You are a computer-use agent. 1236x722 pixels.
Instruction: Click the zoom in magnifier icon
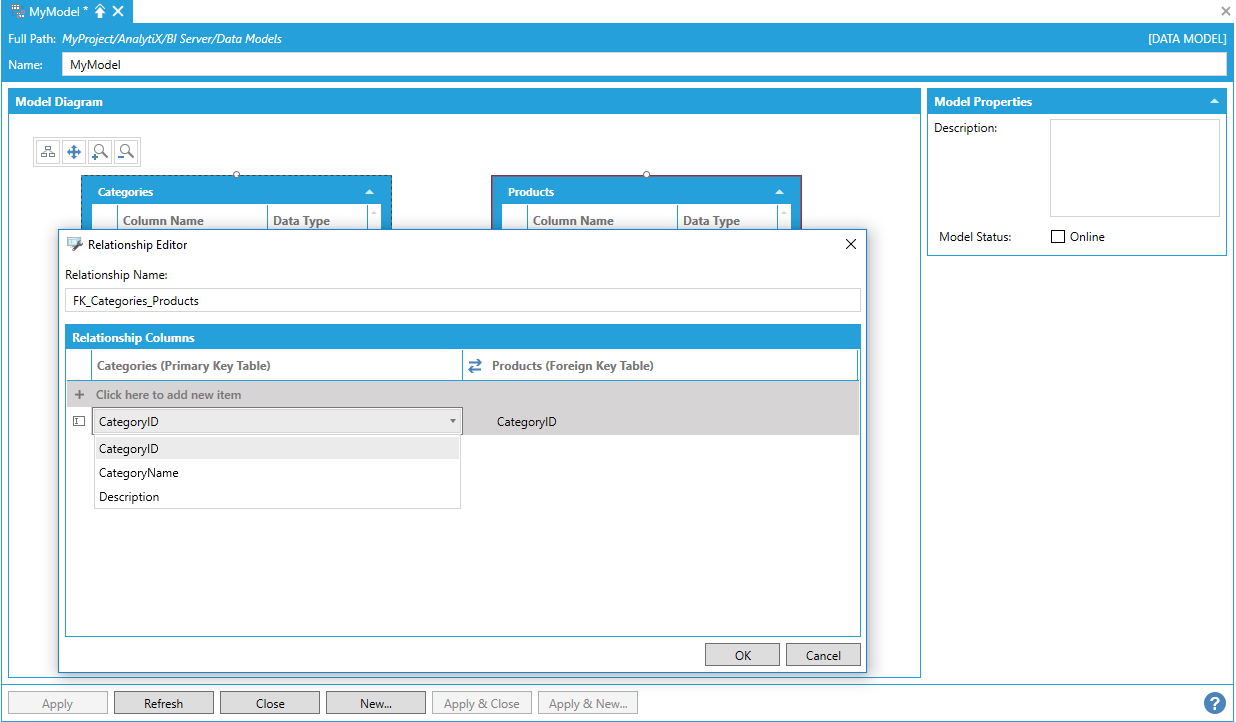(100, 152)
